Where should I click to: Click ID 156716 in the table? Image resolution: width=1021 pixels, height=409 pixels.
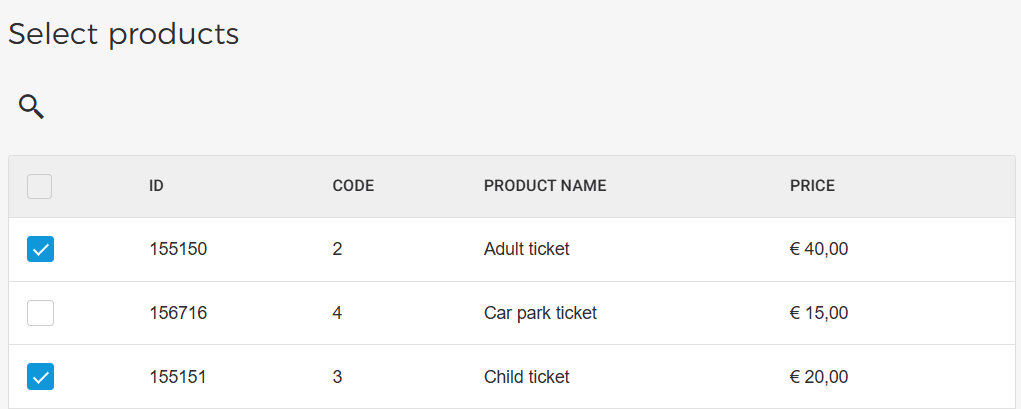pyautogui.click(x=178, y=313)
